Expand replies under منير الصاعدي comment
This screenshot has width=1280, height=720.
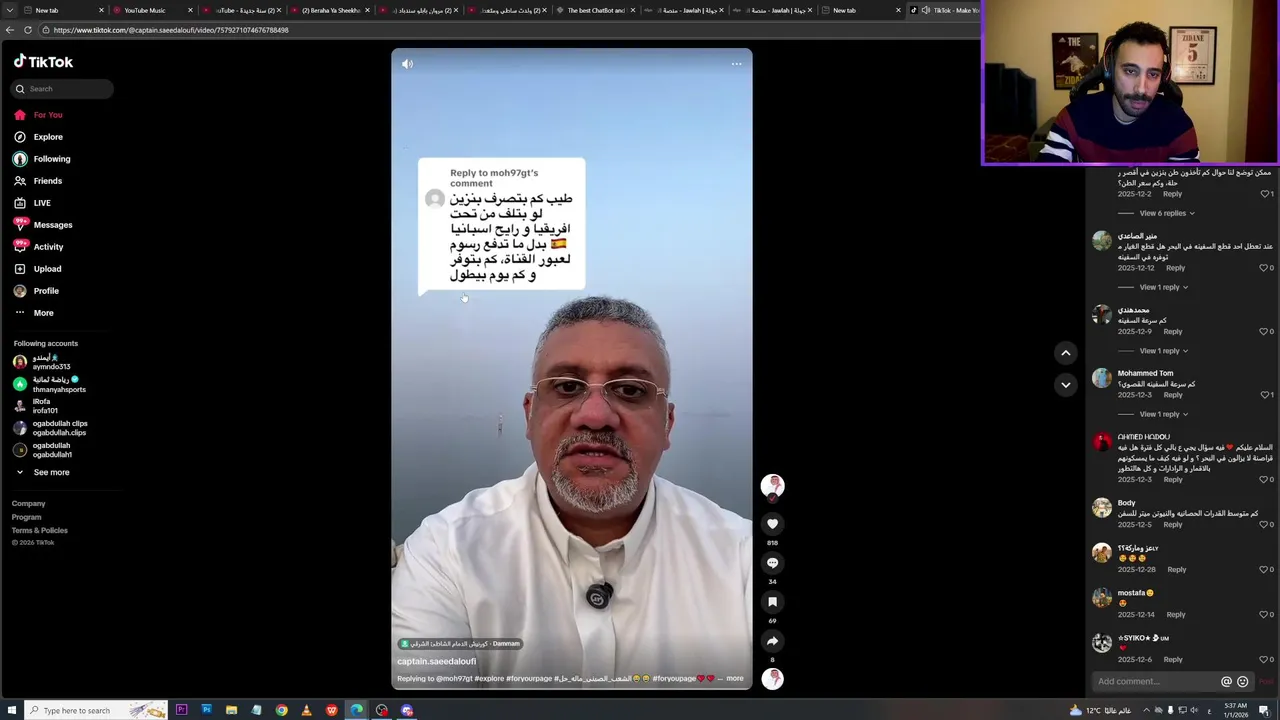[1163, 287]
